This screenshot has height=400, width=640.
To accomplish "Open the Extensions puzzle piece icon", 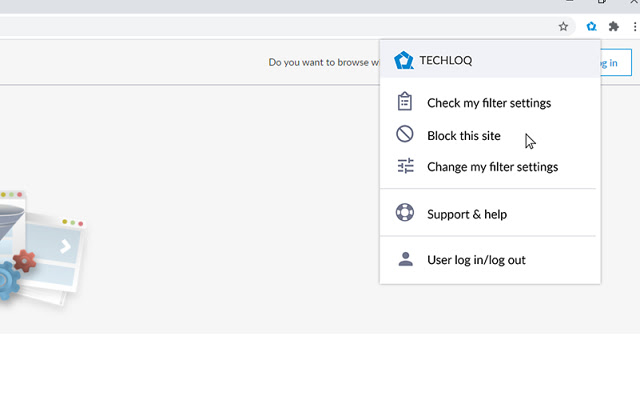I will (614, 27).
